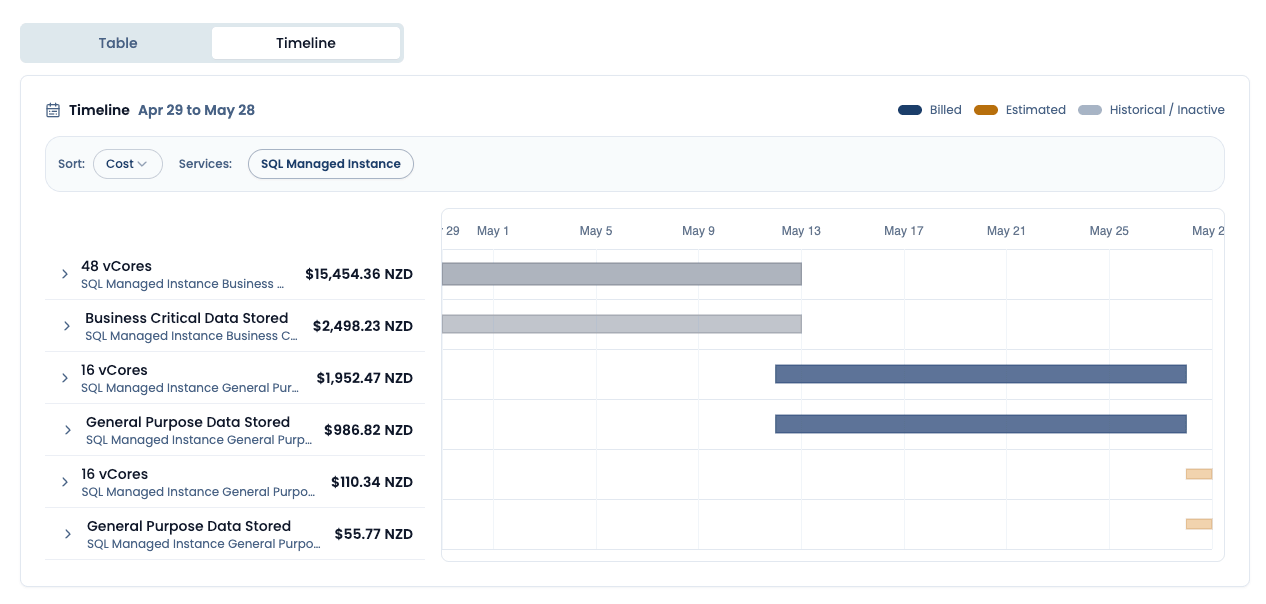Expand the Business Critical Data Stored row
The height and width of the screenshot is (604, 1266).
pos(67,326)
